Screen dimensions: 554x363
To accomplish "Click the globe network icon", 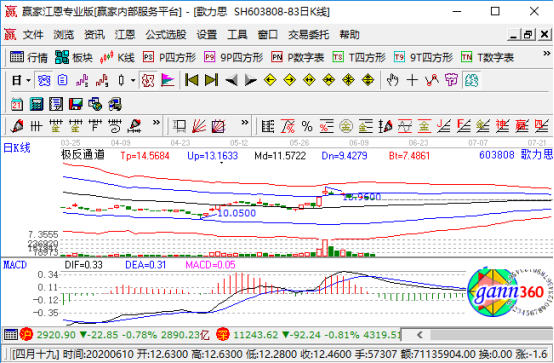I will click(x=95, y=104).
